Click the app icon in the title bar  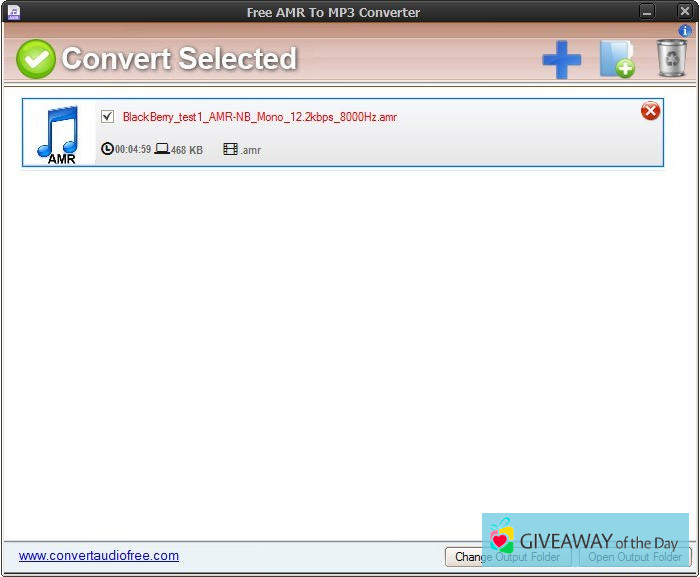click(x=14, y=12)
